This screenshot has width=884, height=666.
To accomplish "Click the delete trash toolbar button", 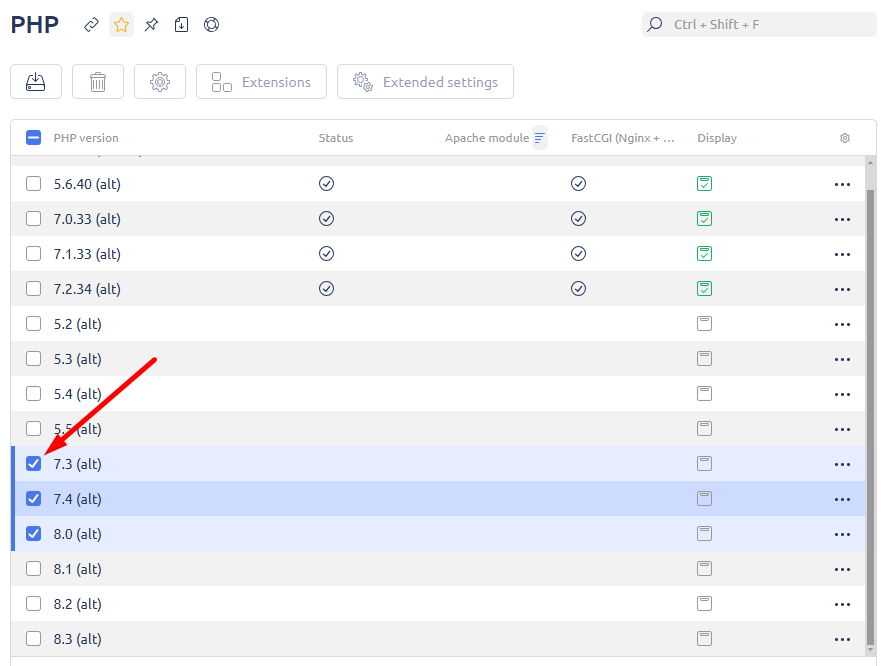I will (x=98, y=82).
